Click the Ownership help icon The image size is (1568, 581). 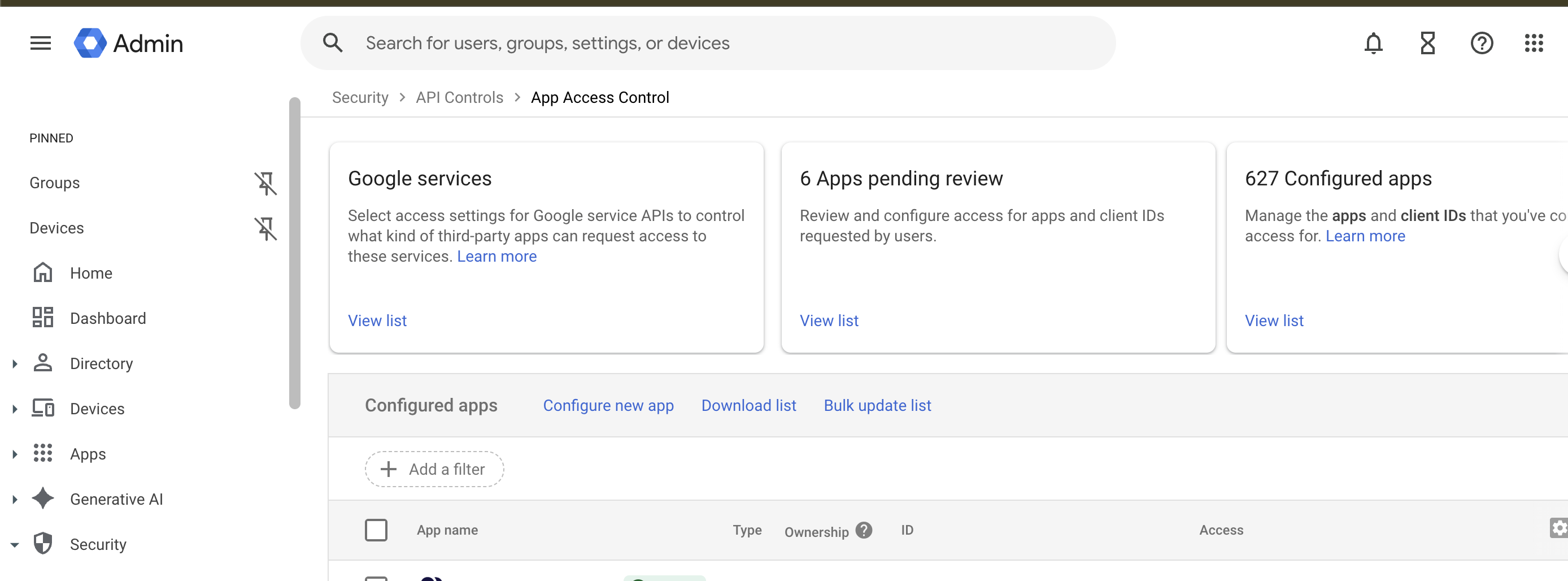[x=863, y=531]
